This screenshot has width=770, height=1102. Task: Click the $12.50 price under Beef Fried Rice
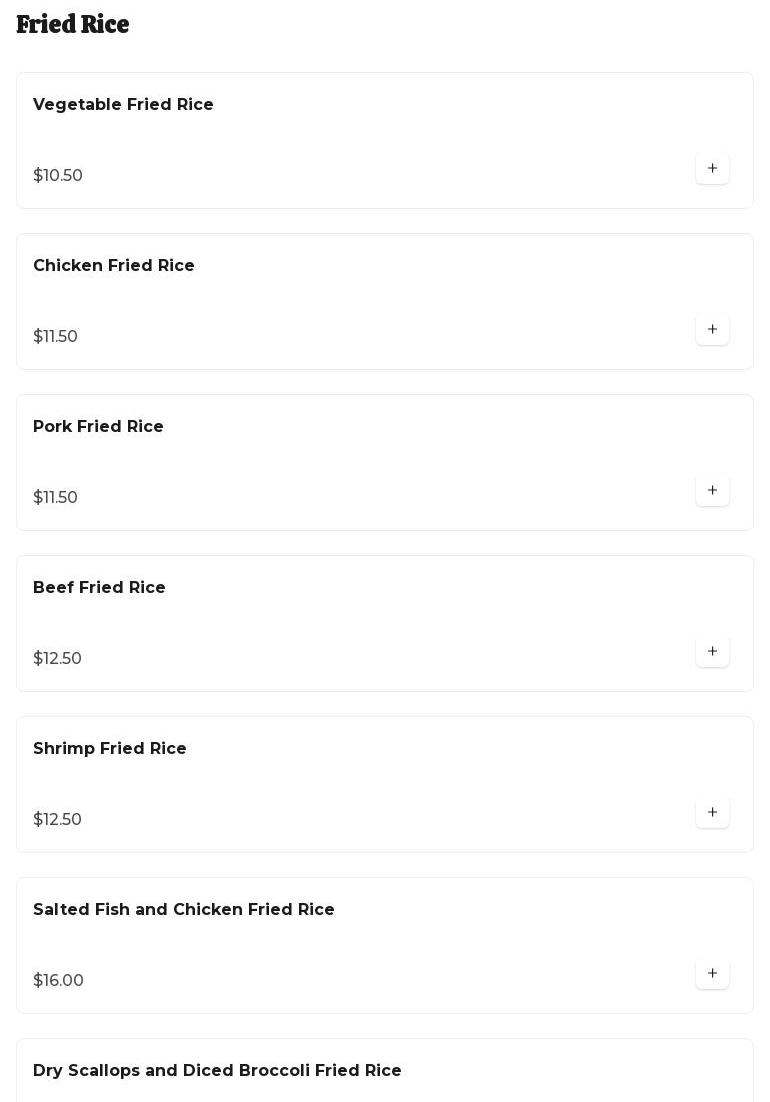click(x=57, y=659)
